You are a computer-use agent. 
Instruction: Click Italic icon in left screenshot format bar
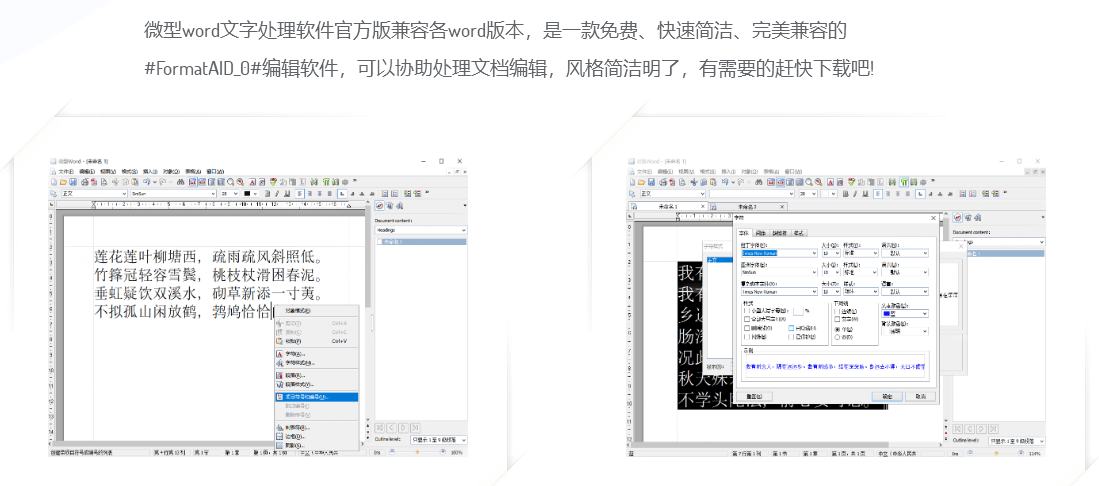(x=277, y=194)
